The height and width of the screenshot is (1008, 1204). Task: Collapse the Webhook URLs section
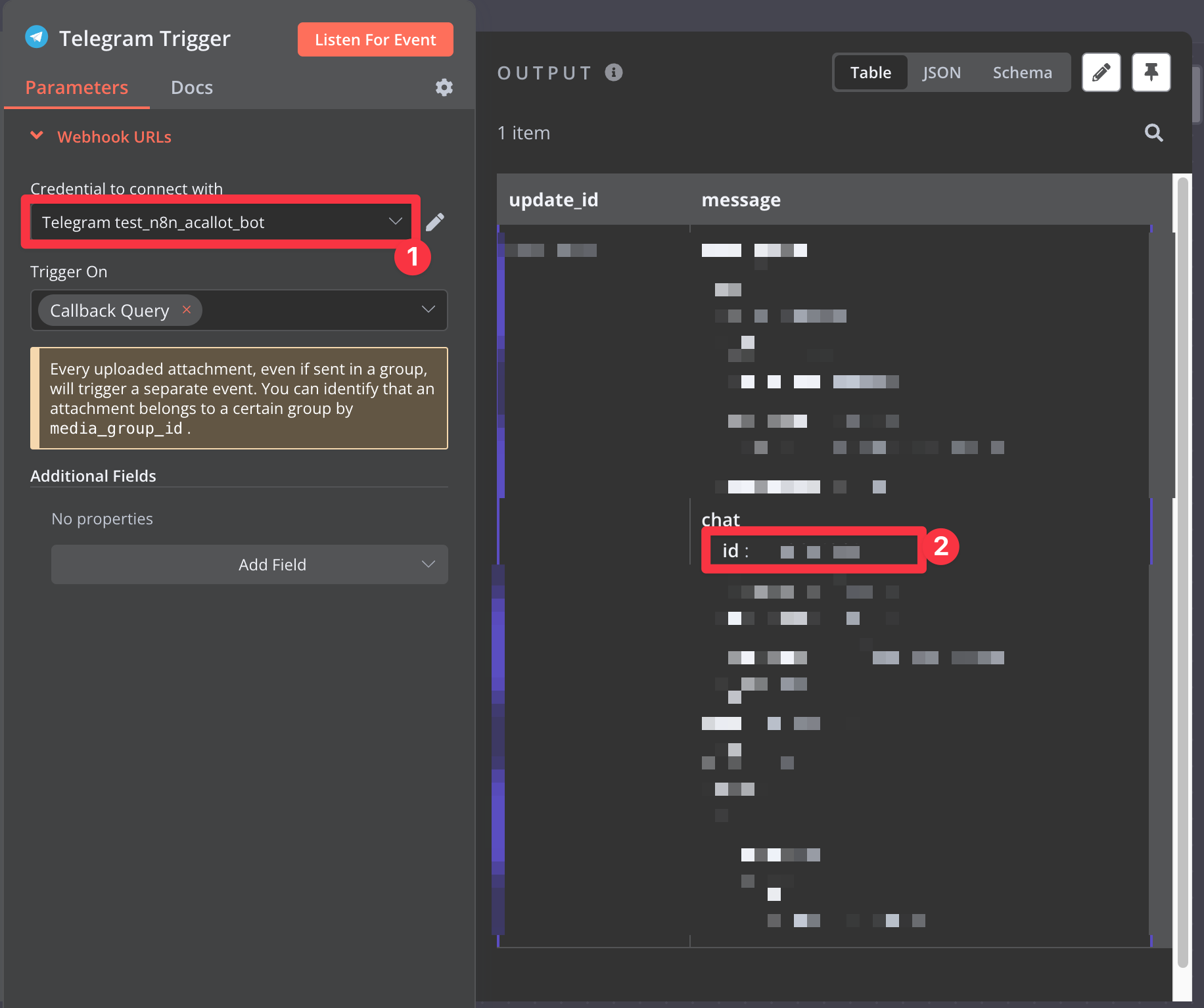coord(37,136)
